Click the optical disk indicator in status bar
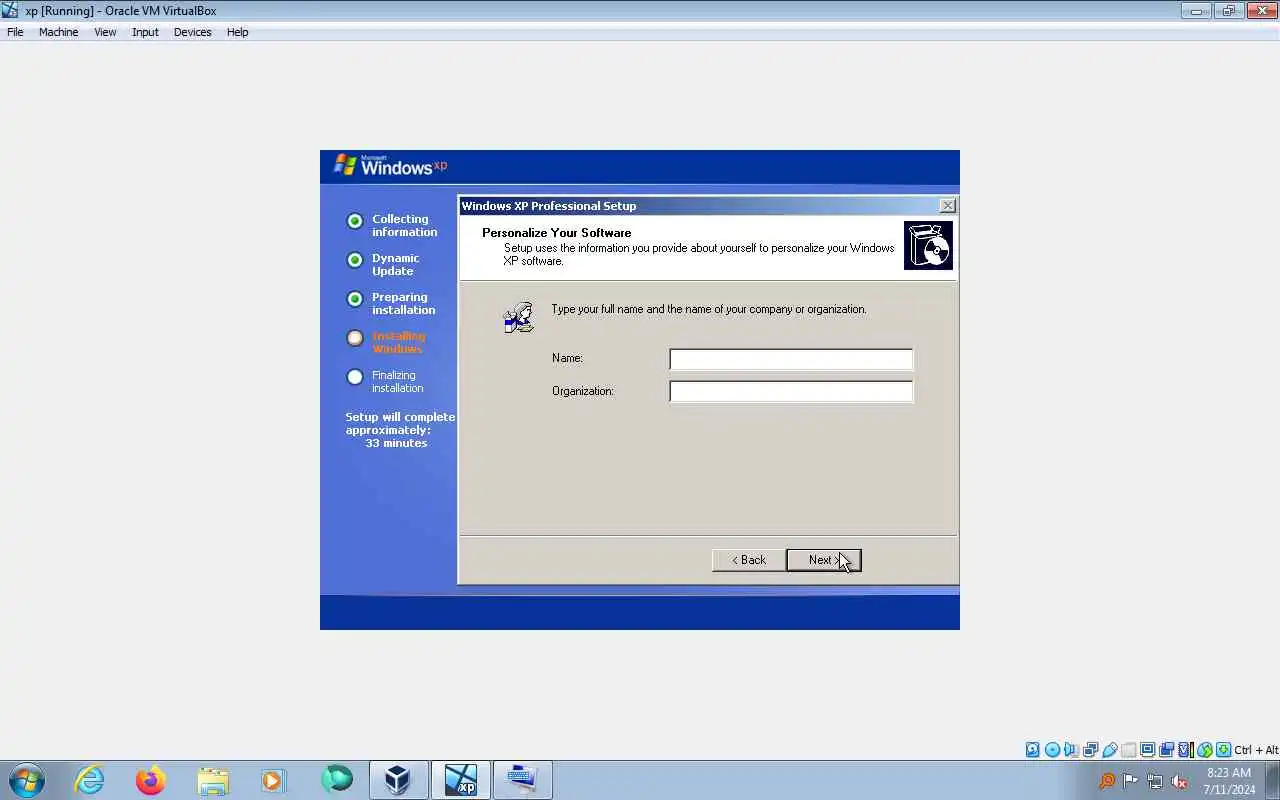Screen dimensions: 1280x800 (1052, 750)
